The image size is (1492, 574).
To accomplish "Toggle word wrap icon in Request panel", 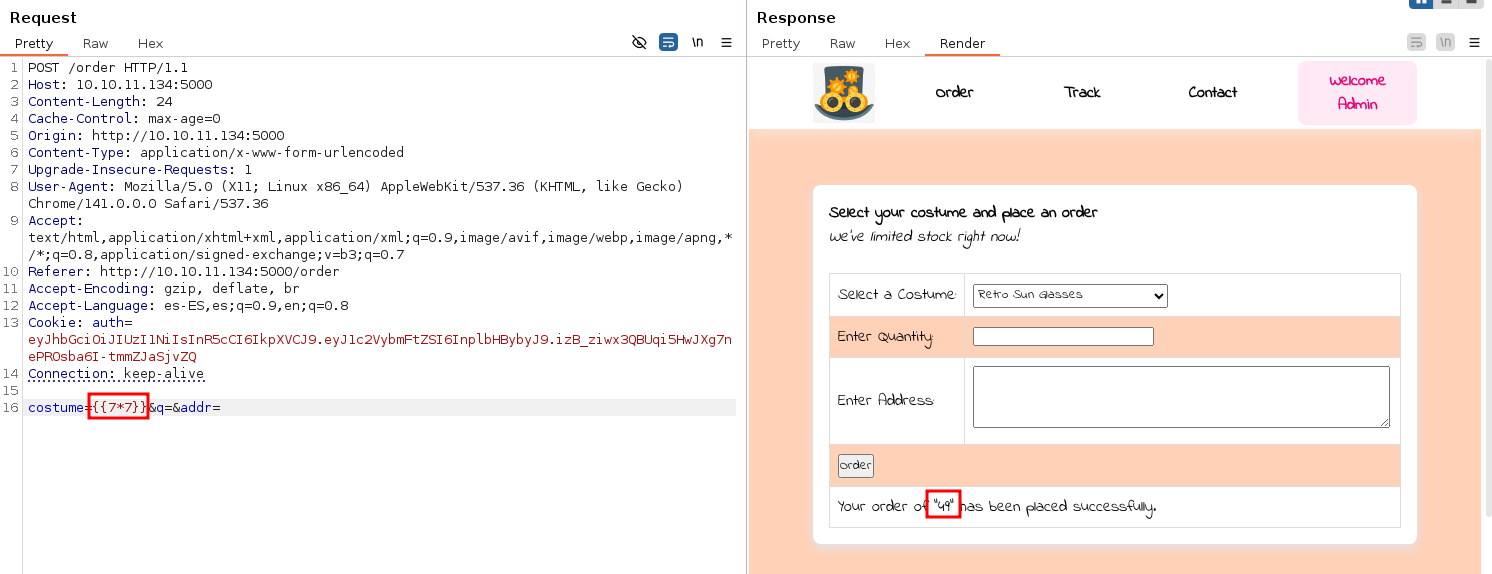I will tap(669, 42).
